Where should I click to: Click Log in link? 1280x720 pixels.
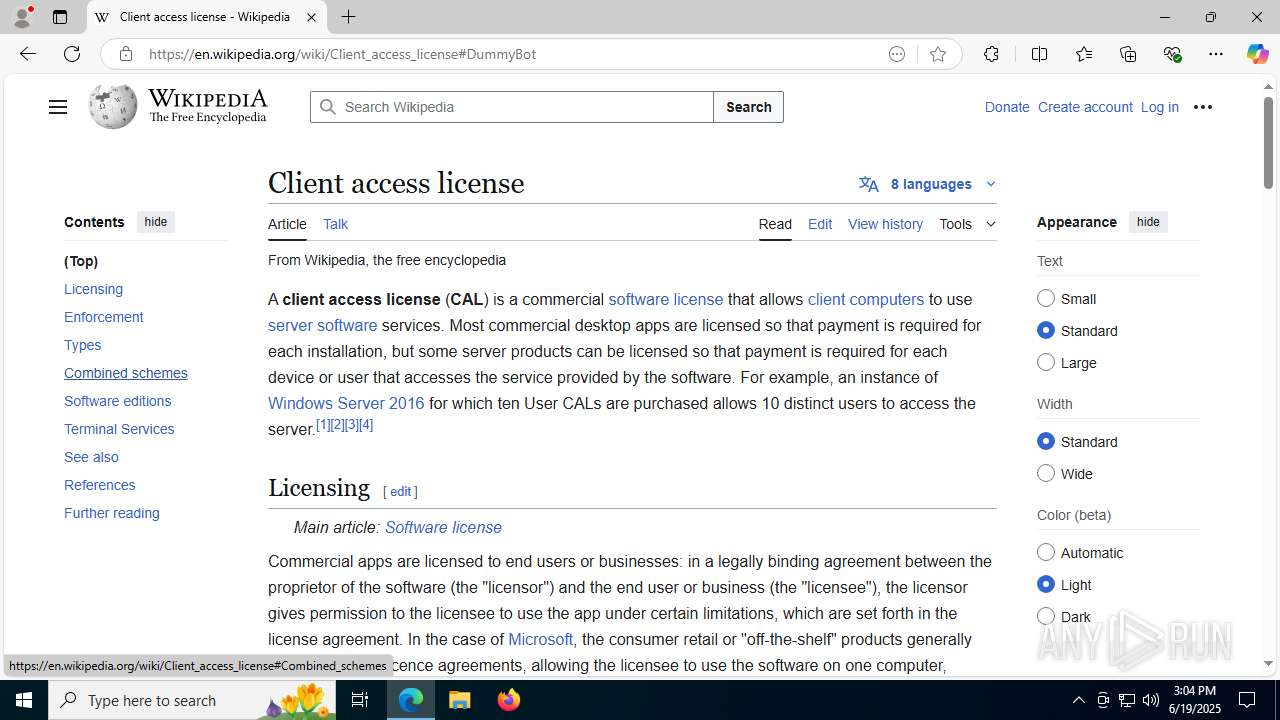tap(1160, 107)
